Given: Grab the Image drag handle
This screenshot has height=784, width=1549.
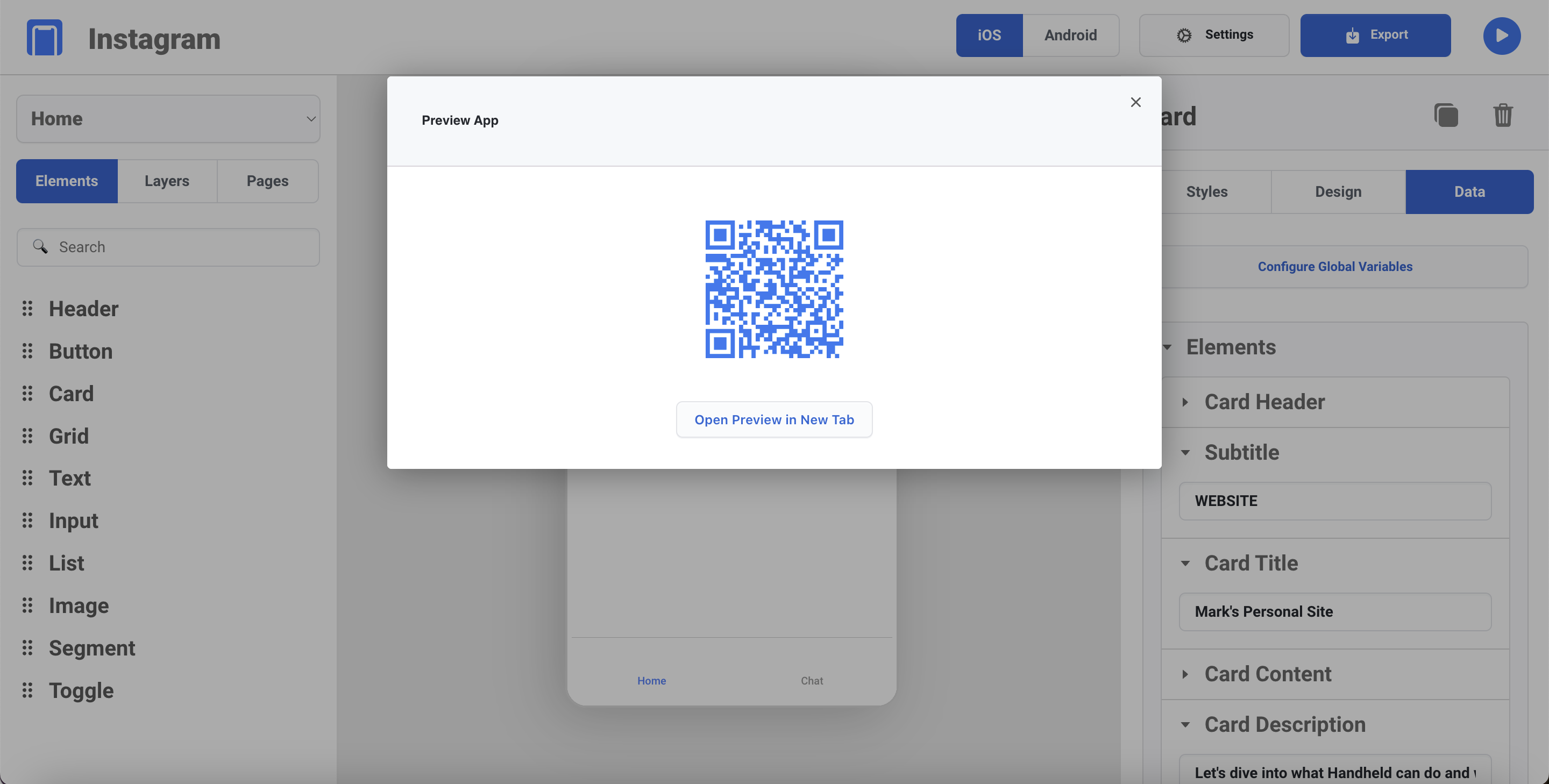Looking at the screenshot, I should [x=27, y=605].
